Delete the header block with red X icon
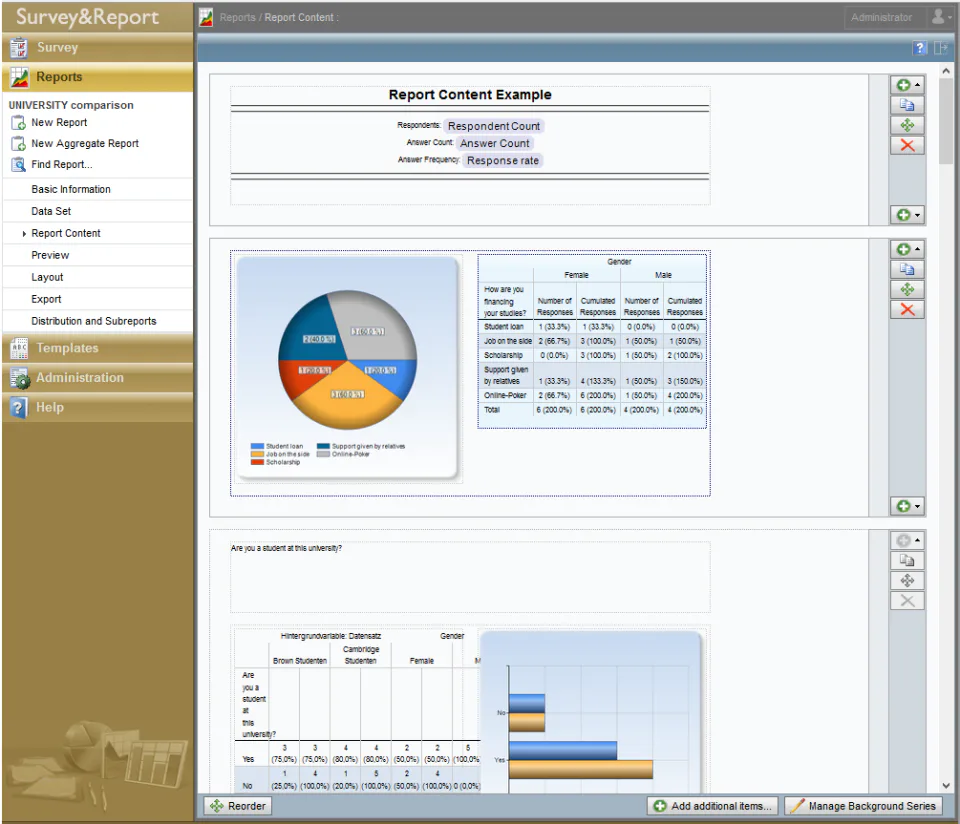 907,146
